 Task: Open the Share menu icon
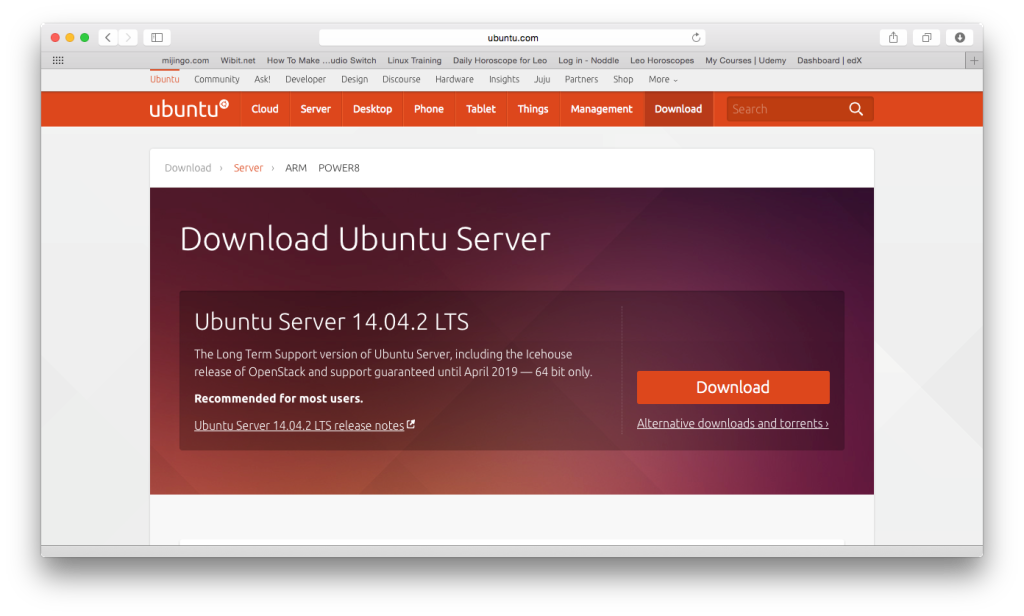(893, 38)
